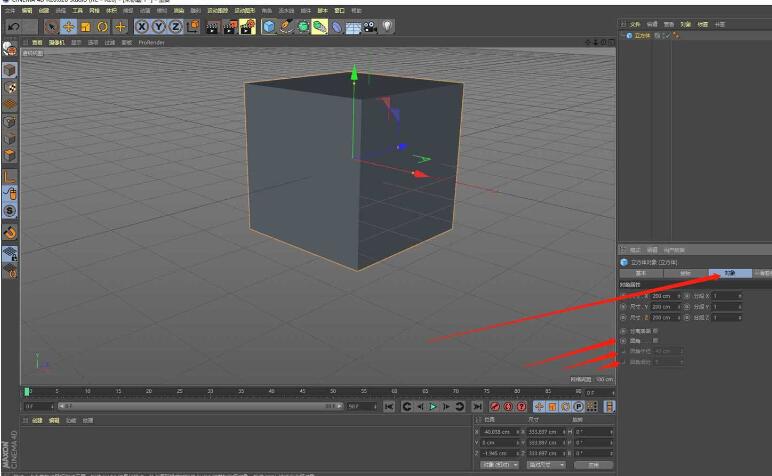Click the camera icon in top toolbar
The height and width of the screenshot is (476, 772).
coord(370,27)
